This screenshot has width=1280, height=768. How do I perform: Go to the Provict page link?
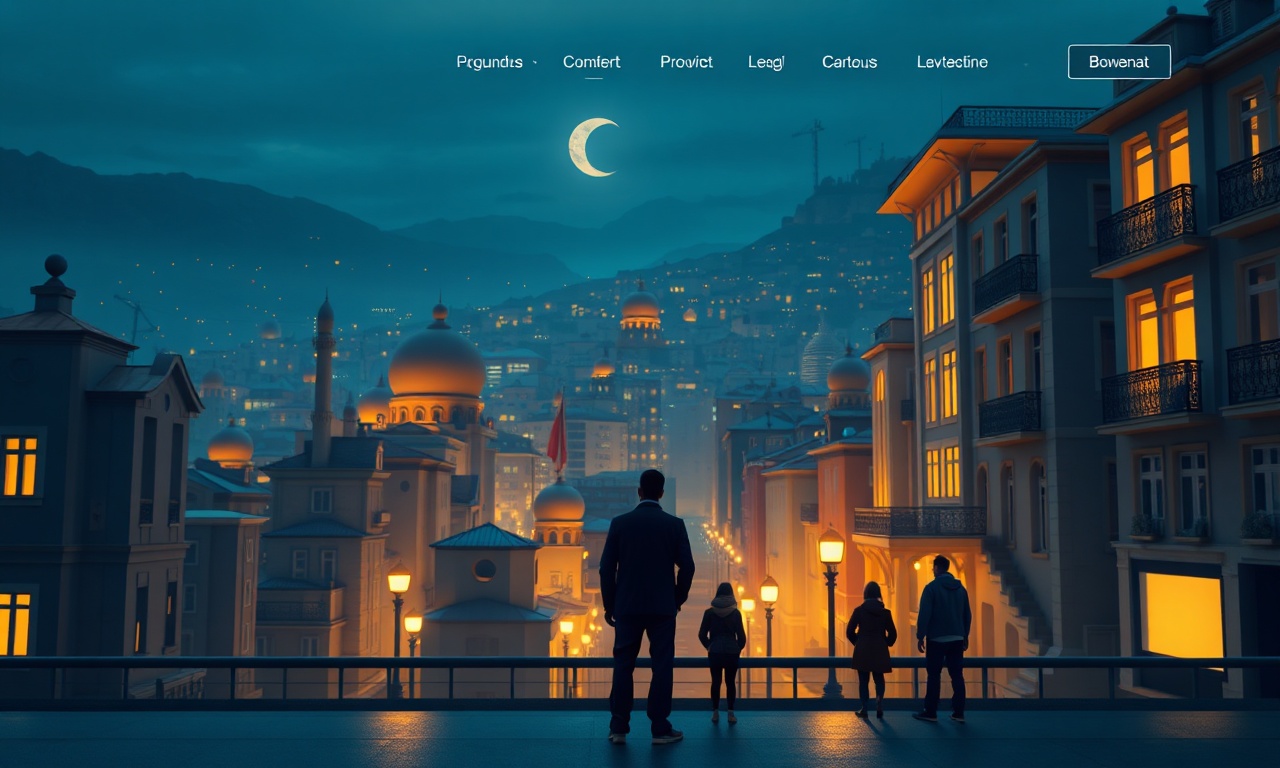pyautogui.click(x=686, y=62)
